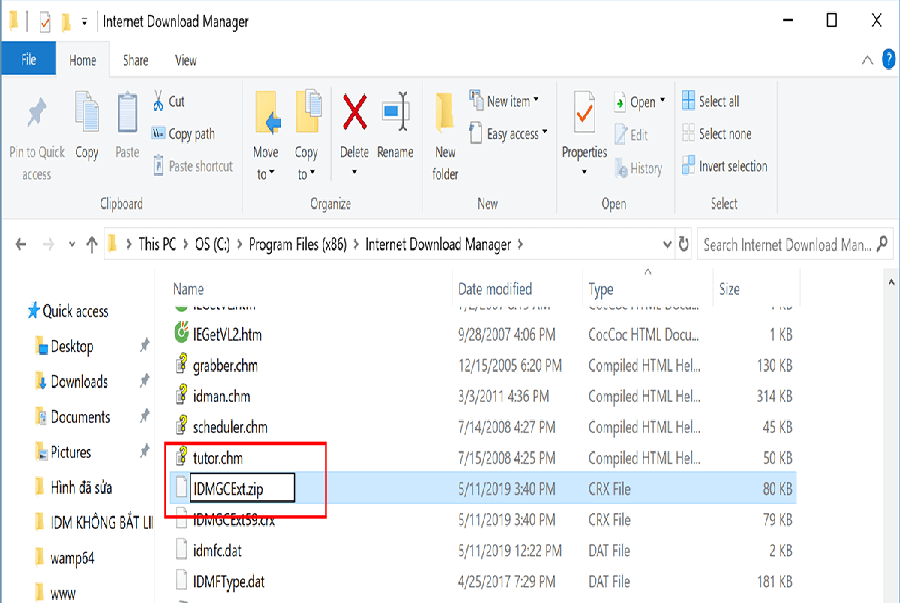Click the scrollbar up arrow in file list
900x603 pixels.
891,282
